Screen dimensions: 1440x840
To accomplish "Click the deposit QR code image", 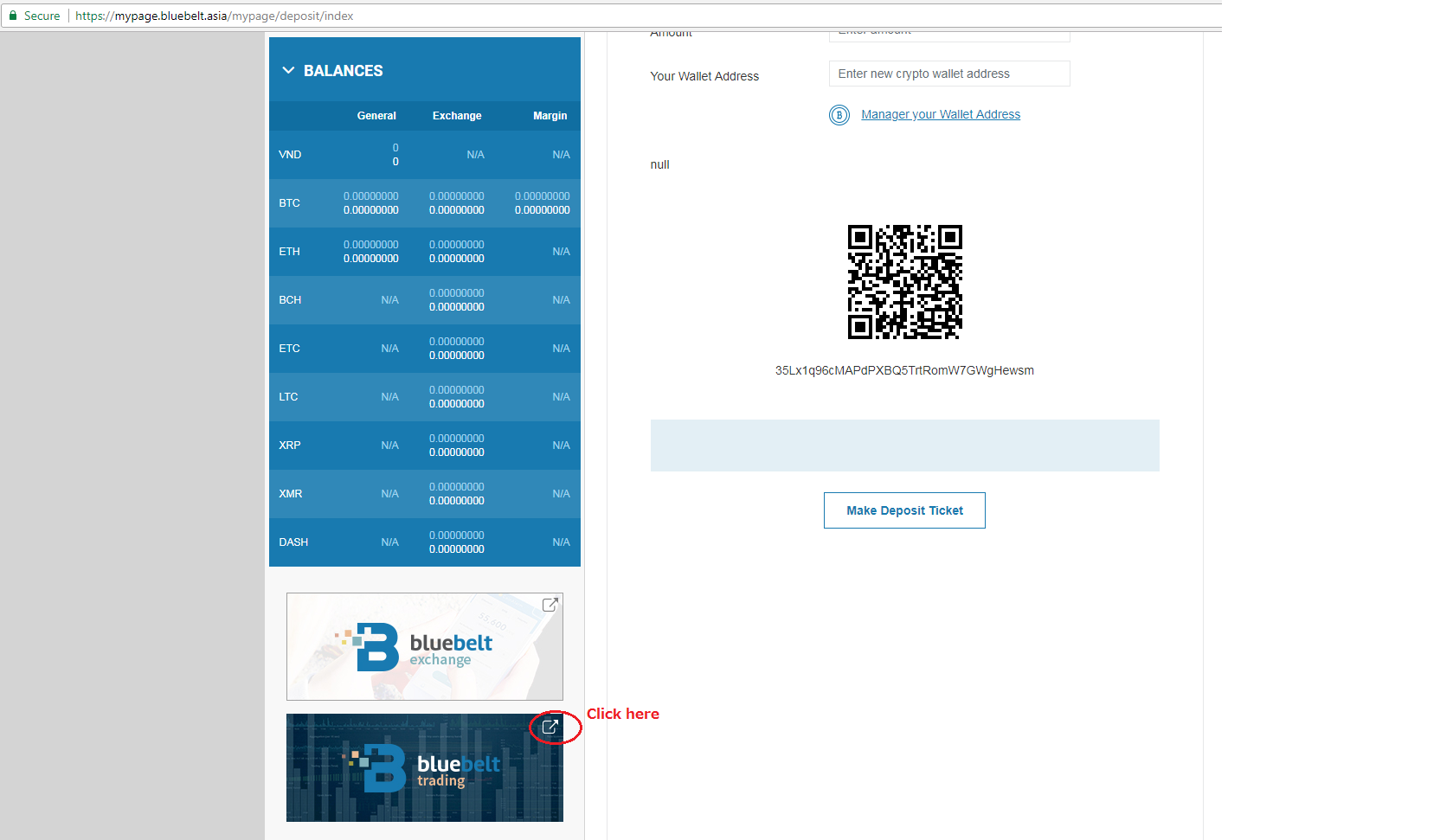I will coord(904,282).
